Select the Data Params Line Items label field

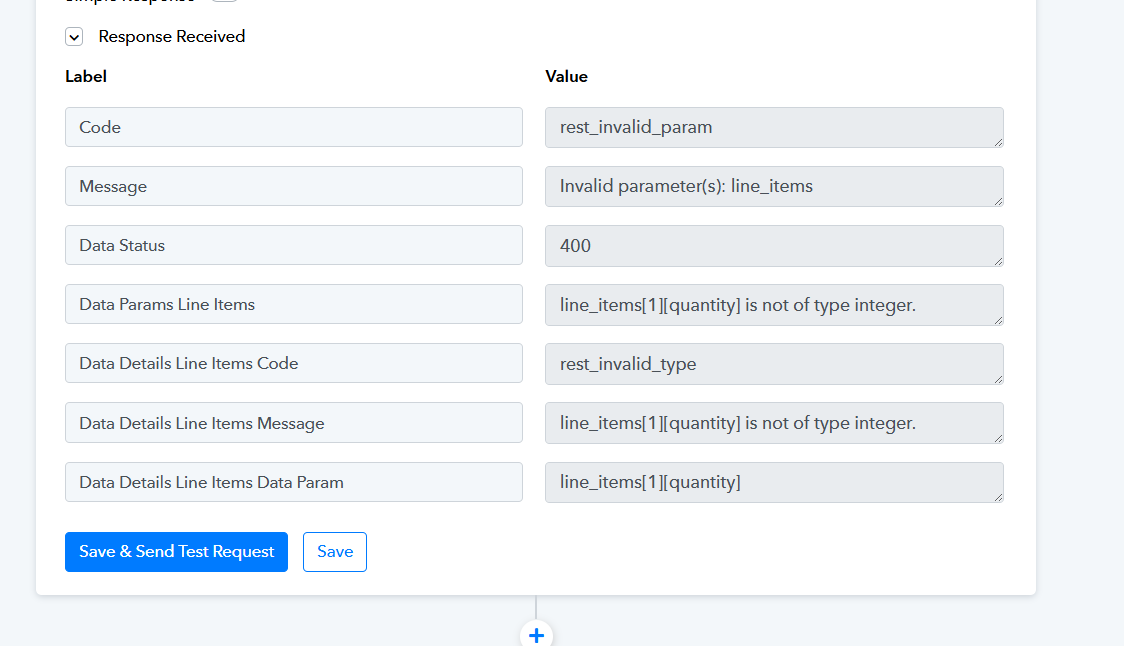pos(294,304)
